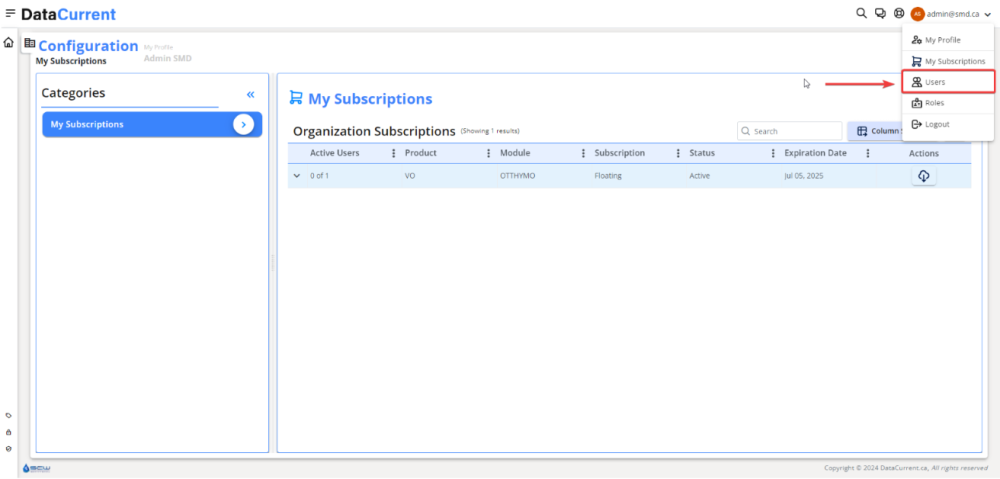This screenshot has width=1000, height=479.
Task: Click the Subscription column header
Action: tap(620, 153)
